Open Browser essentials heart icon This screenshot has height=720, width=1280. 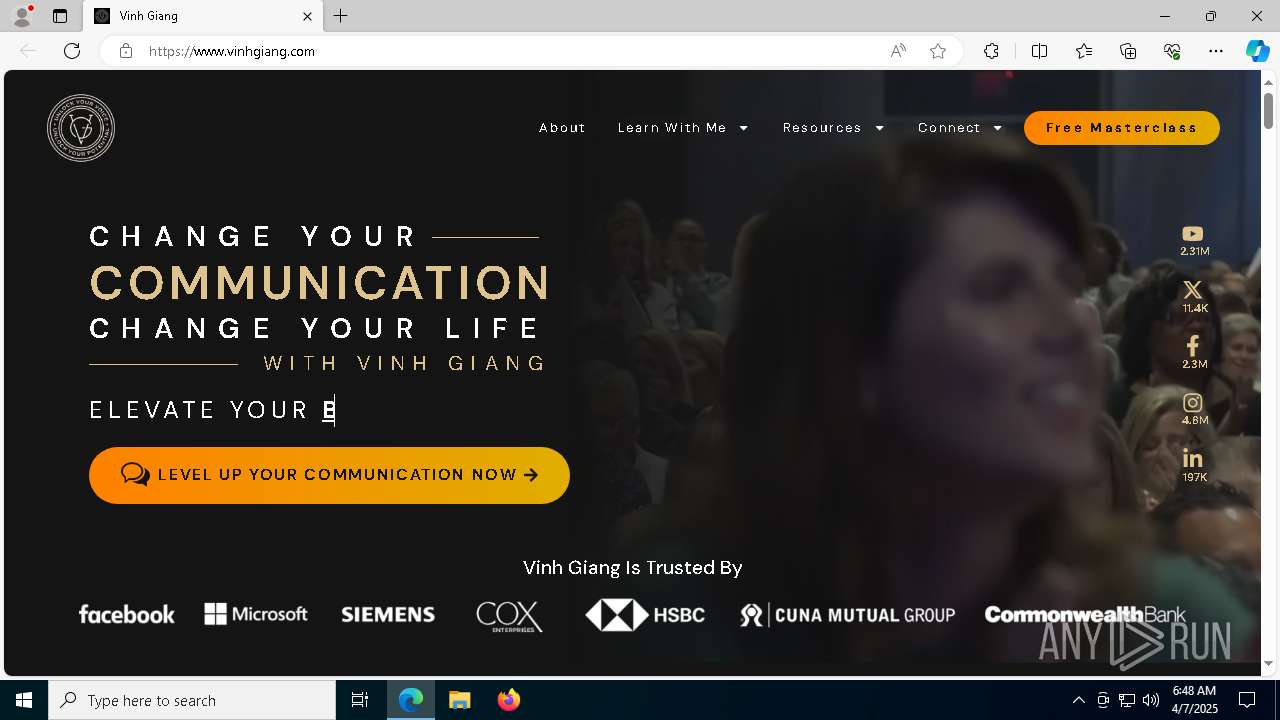pos(1172,51)
